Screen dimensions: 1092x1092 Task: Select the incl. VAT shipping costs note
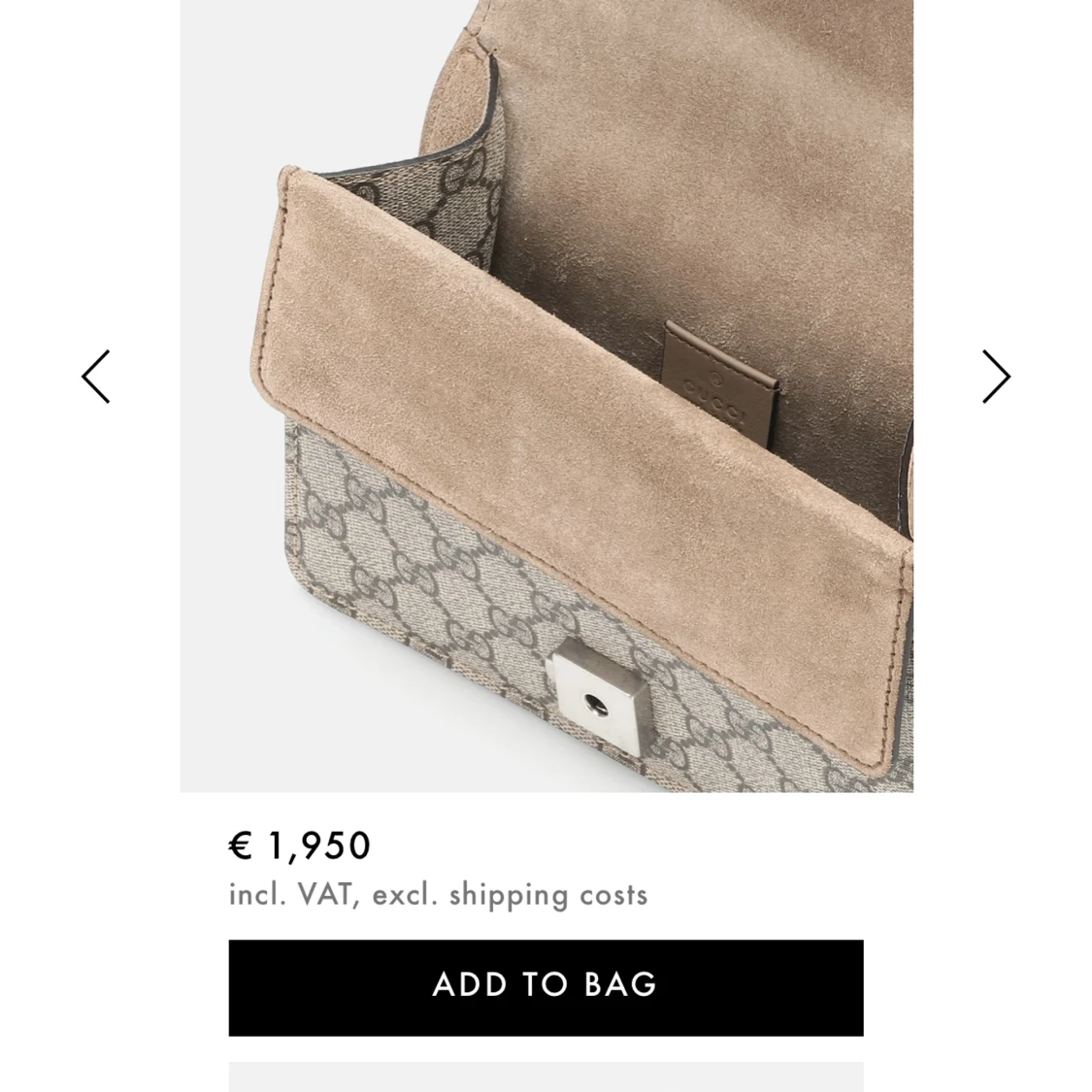(x=438, y=895)
